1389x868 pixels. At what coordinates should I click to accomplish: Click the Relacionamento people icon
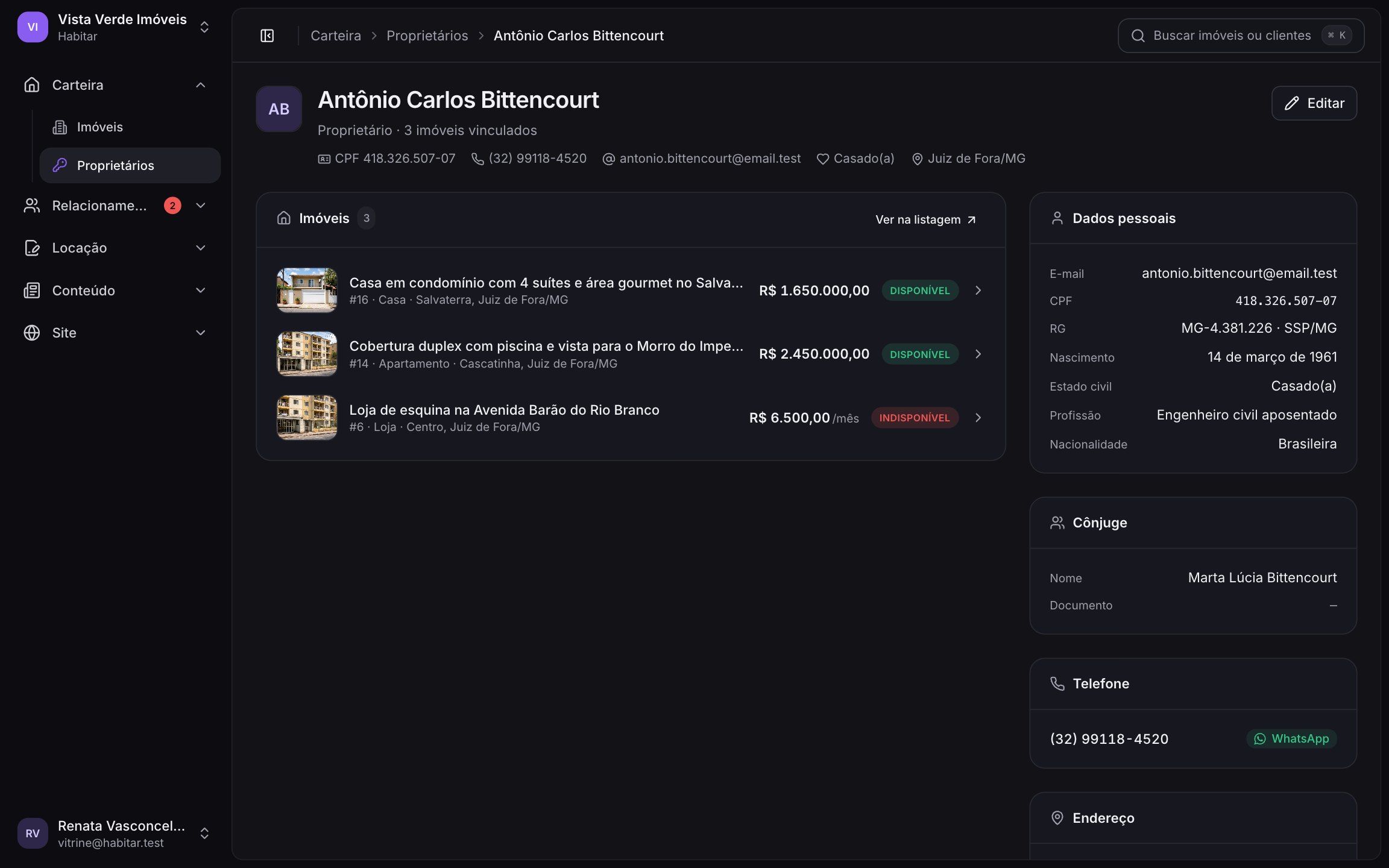pyautogui.click(x=32, y=206)
